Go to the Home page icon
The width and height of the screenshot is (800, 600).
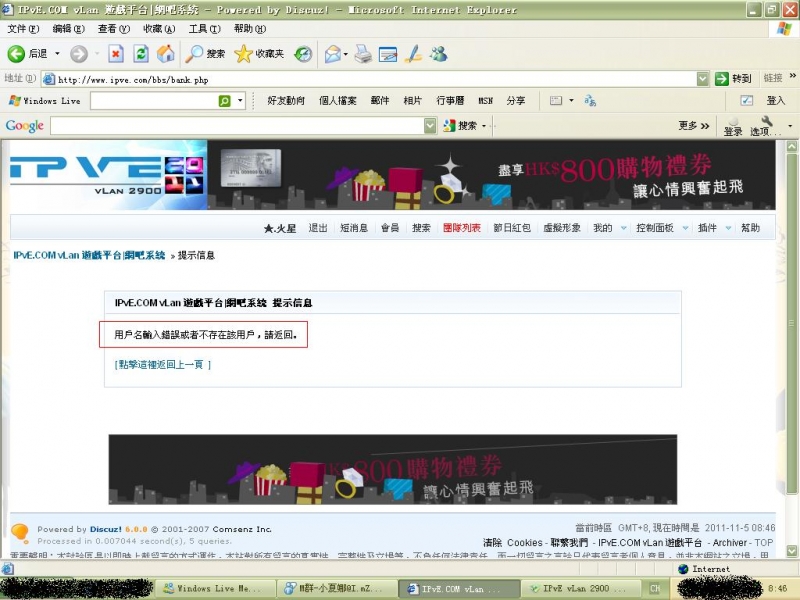pos(165,54)
